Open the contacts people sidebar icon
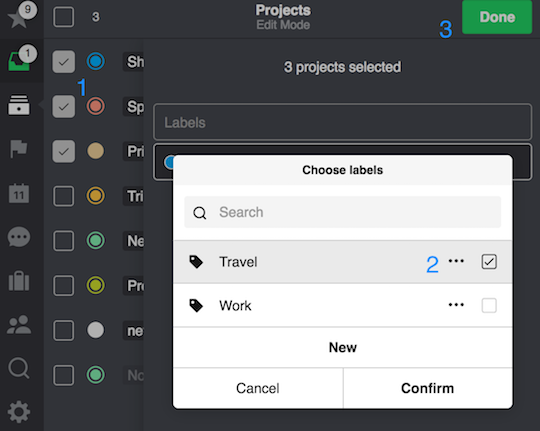 [x=19, y=325]
